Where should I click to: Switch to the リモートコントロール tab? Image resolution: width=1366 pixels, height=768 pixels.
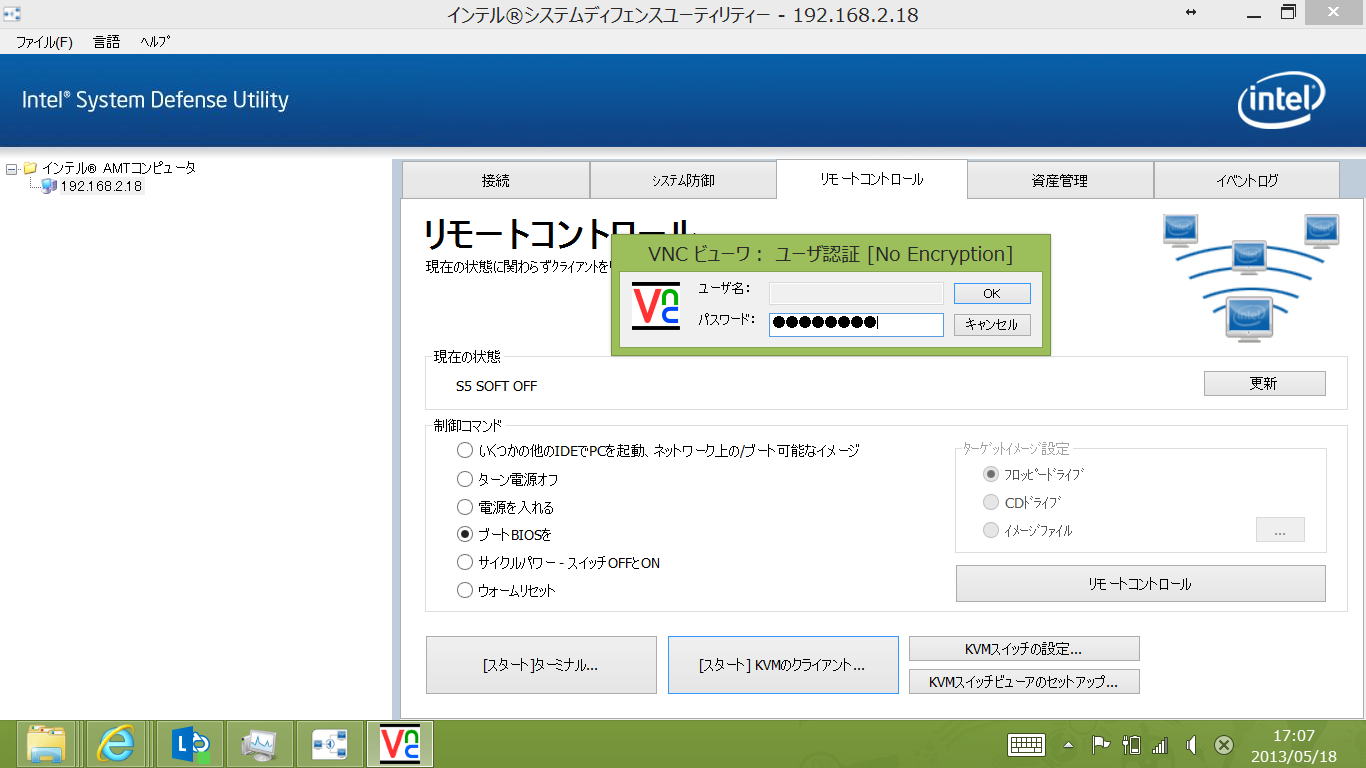pyautogui.click(x=872, y=179)
